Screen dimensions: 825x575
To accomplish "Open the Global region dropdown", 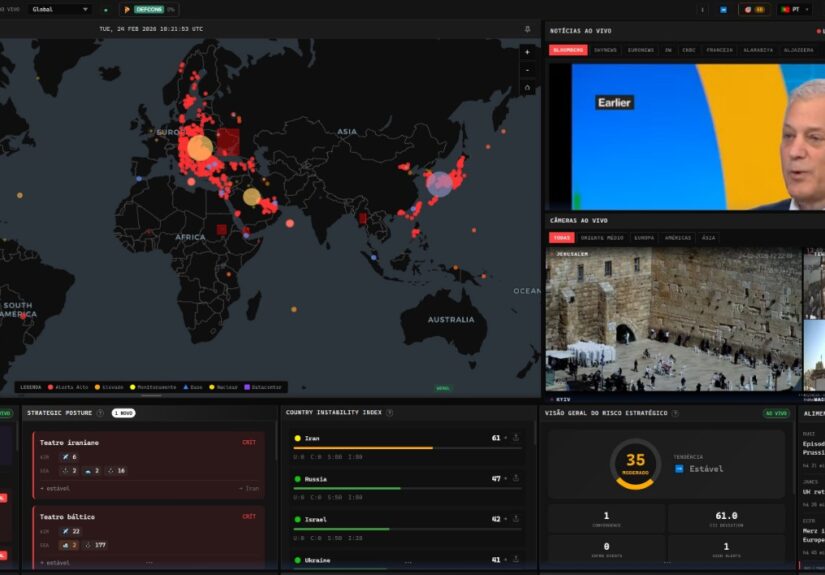I will 60,9.
